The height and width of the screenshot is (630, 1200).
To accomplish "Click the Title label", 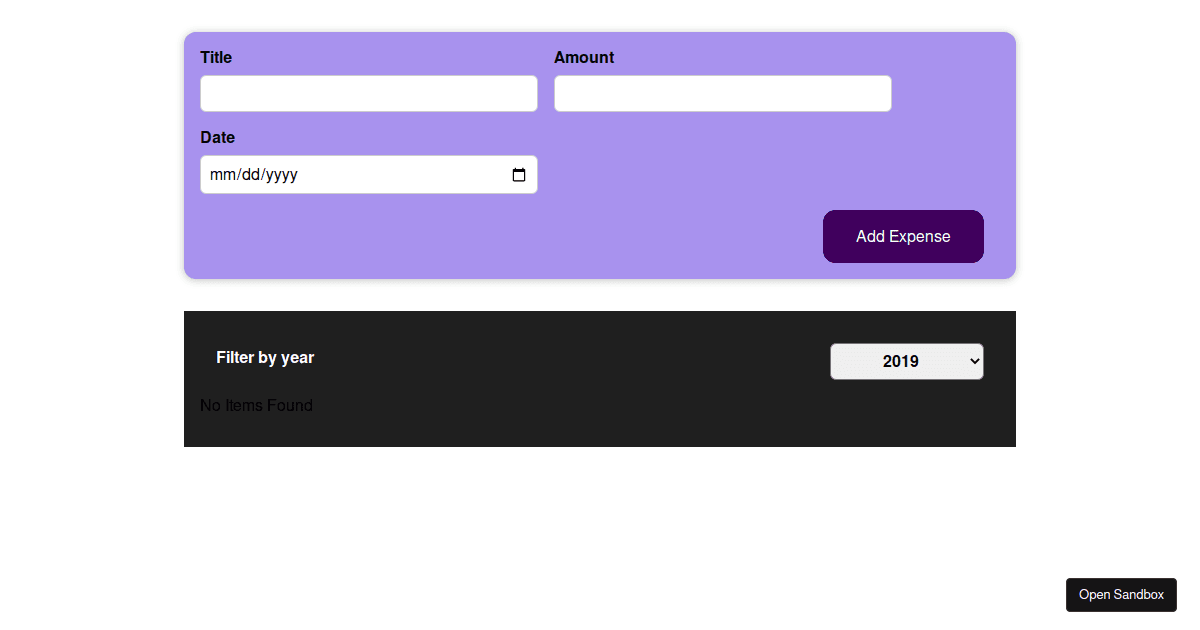I will (216, 58).
